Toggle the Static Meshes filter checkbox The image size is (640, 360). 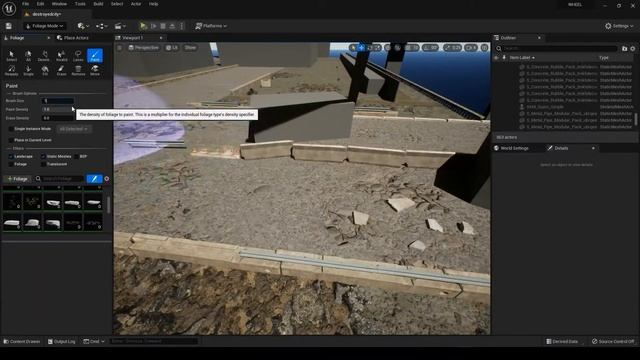[x=43, y=156]
